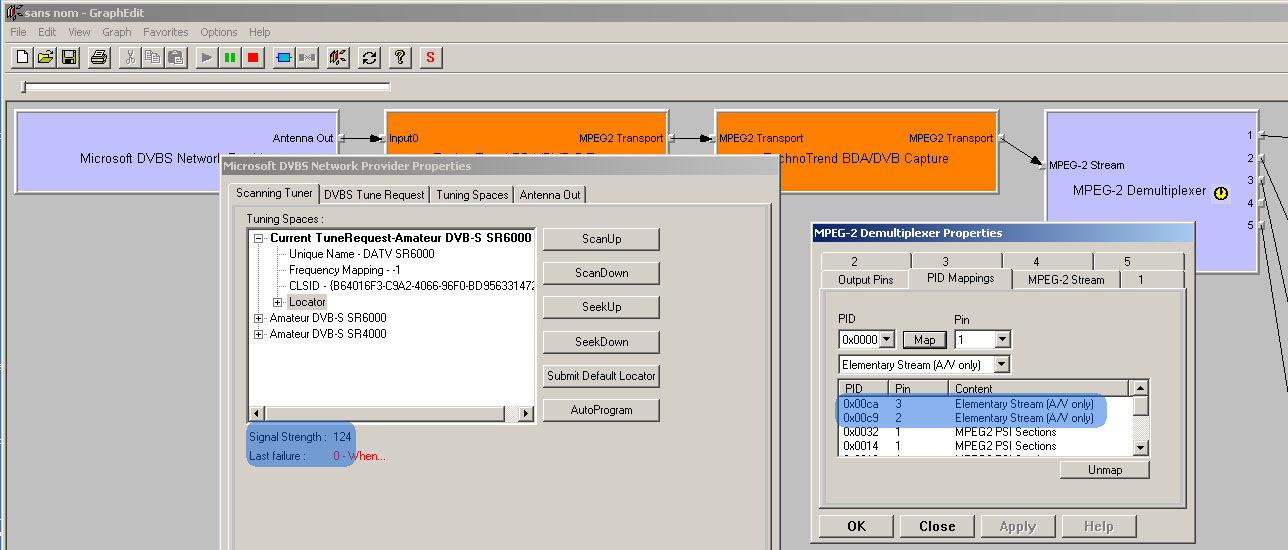Create a new graph with New icon
The height and width of the screenshot is (550, 1288).
pyautogui.click(x=23, y=57)
